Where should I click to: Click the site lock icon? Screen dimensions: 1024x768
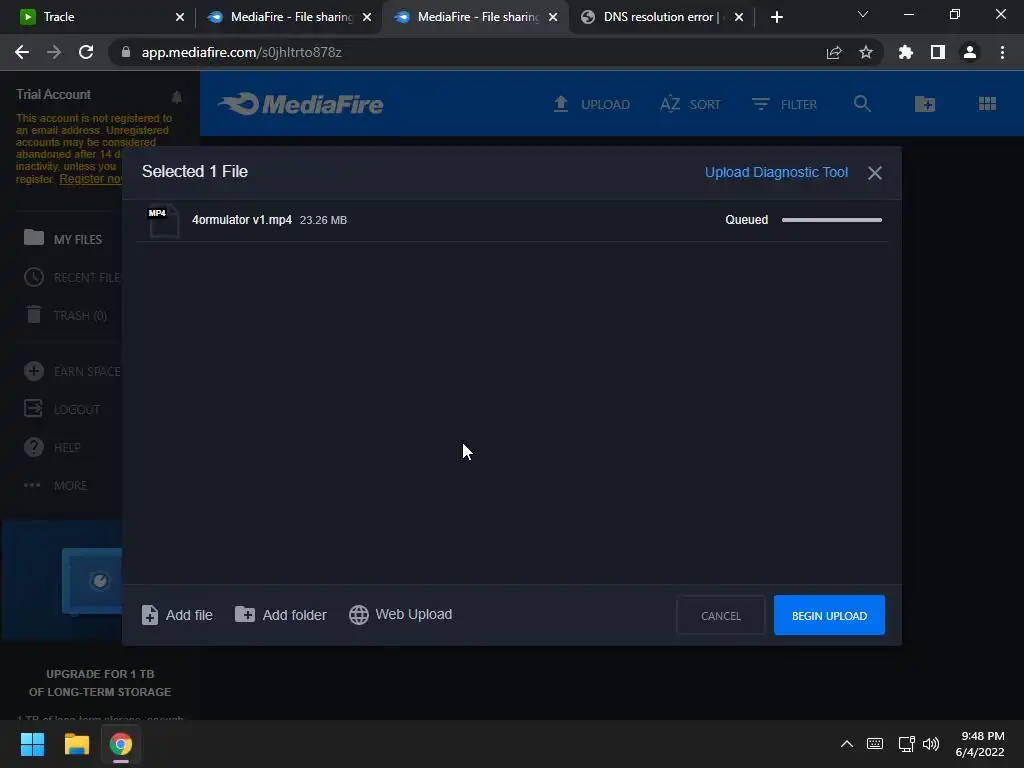(126, 52)
